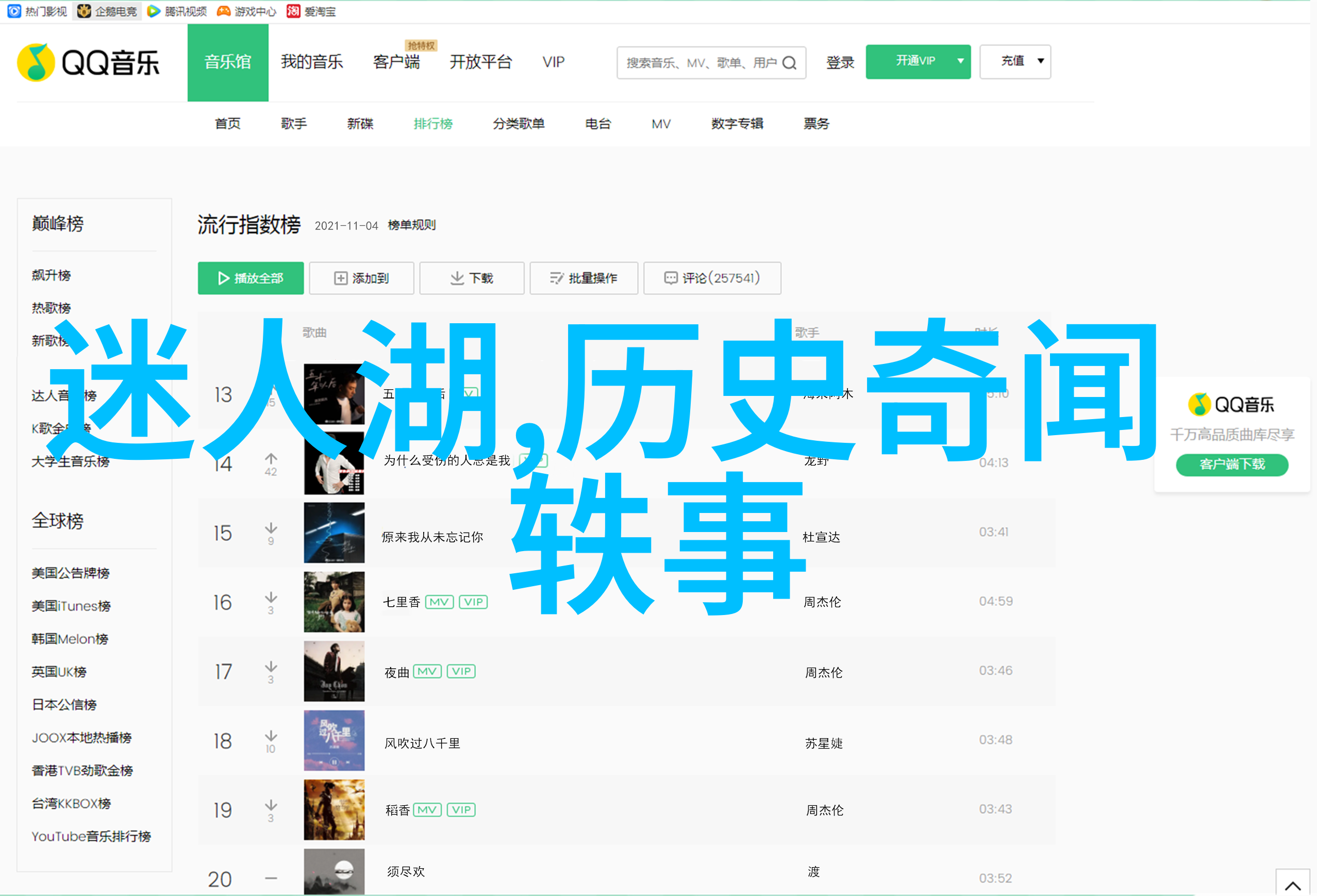Open 榜单规则 link
This screenshot has height=896, width=1317.
click(411, 225)
